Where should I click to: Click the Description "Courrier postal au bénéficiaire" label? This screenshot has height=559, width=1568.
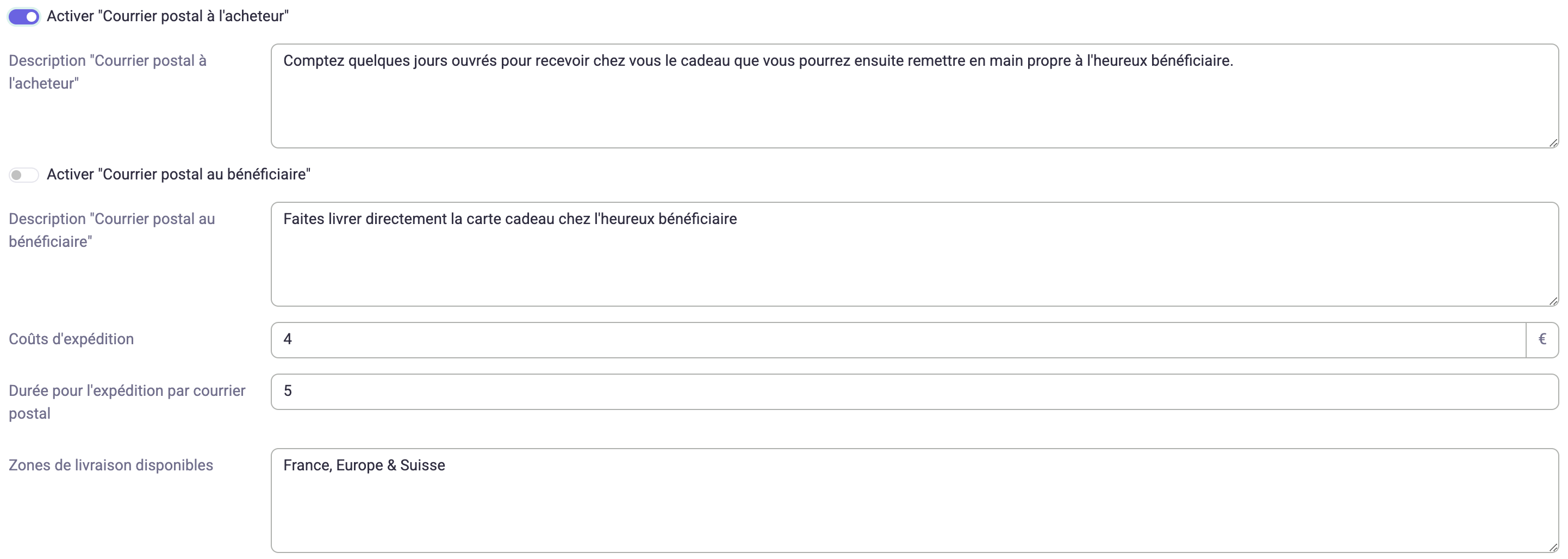pos(112,230)
